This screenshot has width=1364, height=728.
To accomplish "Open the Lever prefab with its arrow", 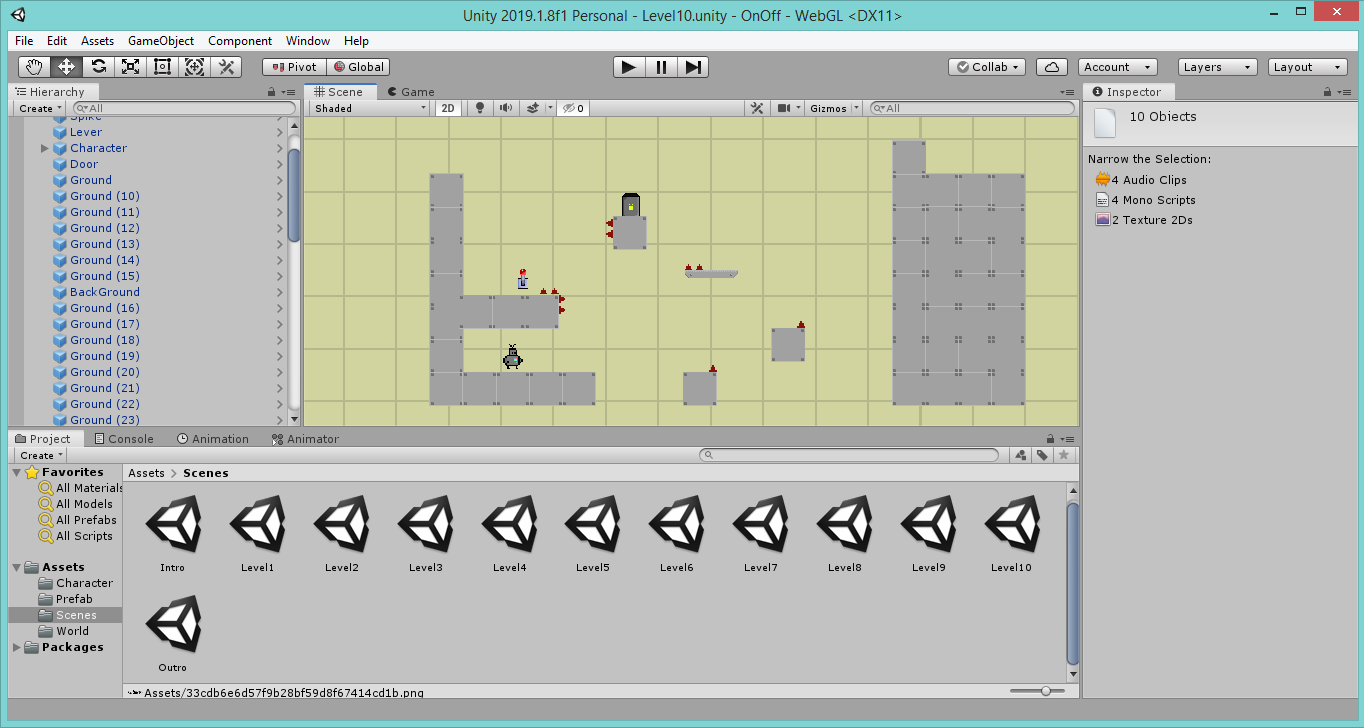I will point(280,132).
